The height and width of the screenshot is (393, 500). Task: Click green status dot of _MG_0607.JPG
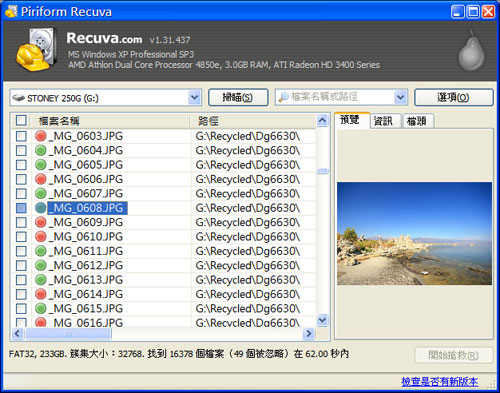(x=41, y=193)
